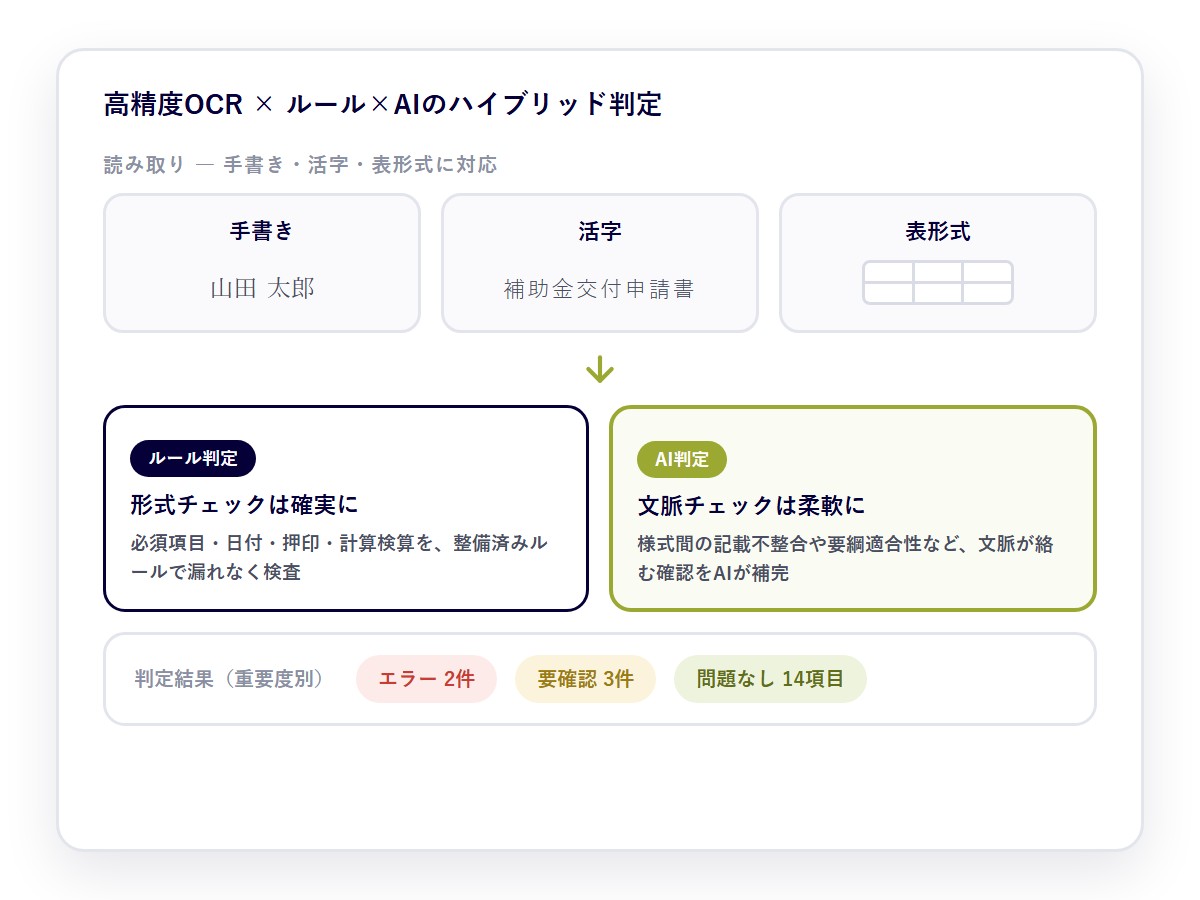Image resolution: width=1200 pixels, height=900 pixels.
Task: Click the description starting 様式間の記載不整合
Action: click(846, 558)
